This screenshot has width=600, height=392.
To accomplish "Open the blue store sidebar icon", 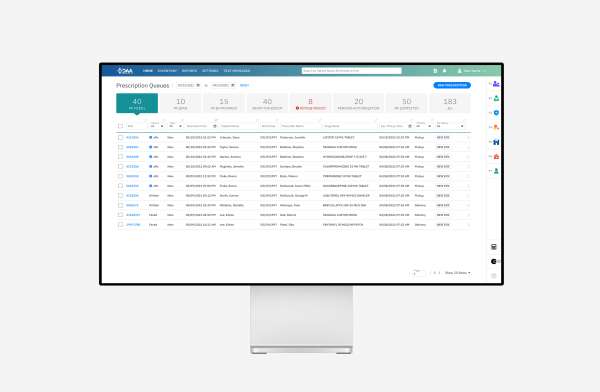I will 496,142.
